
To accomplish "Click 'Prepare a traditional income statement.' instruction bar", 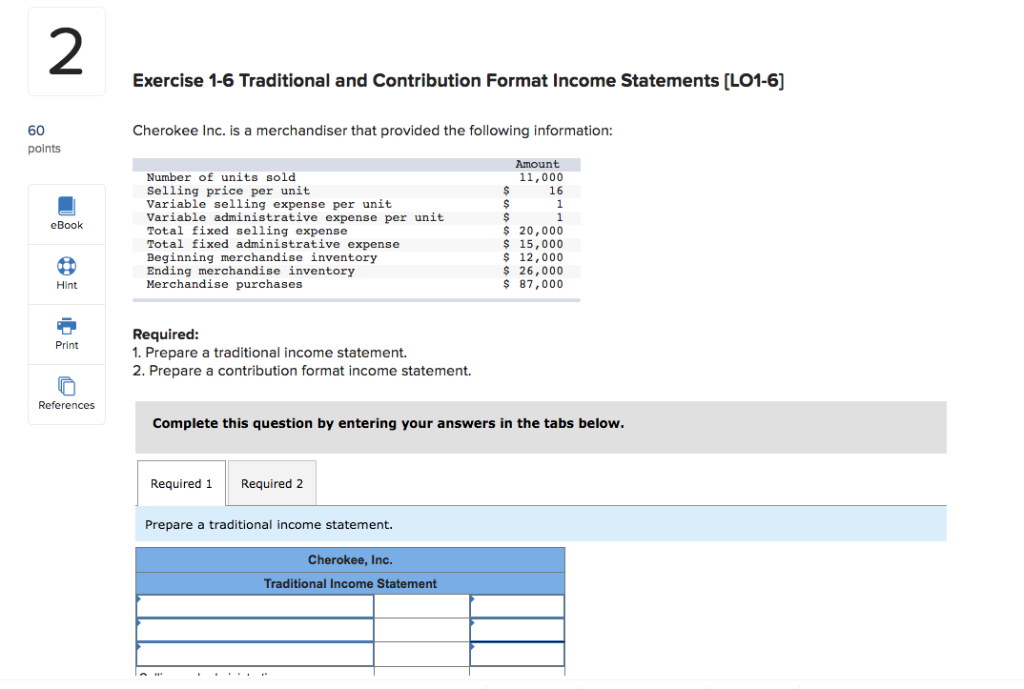I will click(x=541, y=524).
